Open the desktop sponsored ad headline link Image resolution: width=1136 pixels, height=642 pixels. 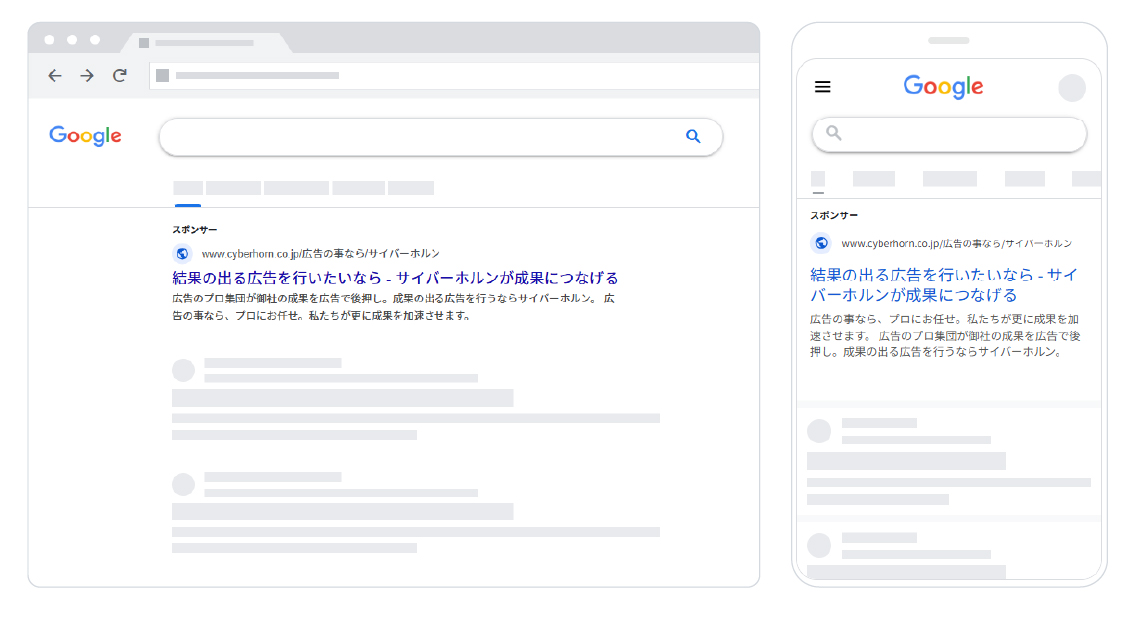pyautogui.click(x=395, y=278)
